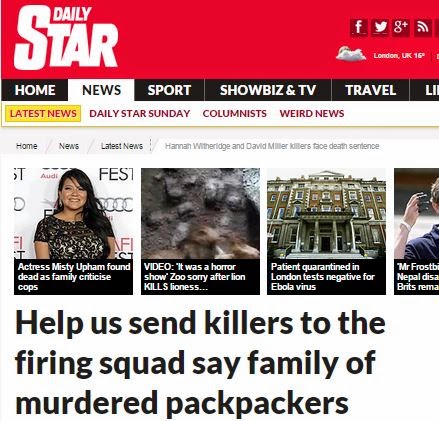The height and width of the screenshot is (421, 439).
Task: Click the Google Plus icon
Action: (x=401, y=27)
